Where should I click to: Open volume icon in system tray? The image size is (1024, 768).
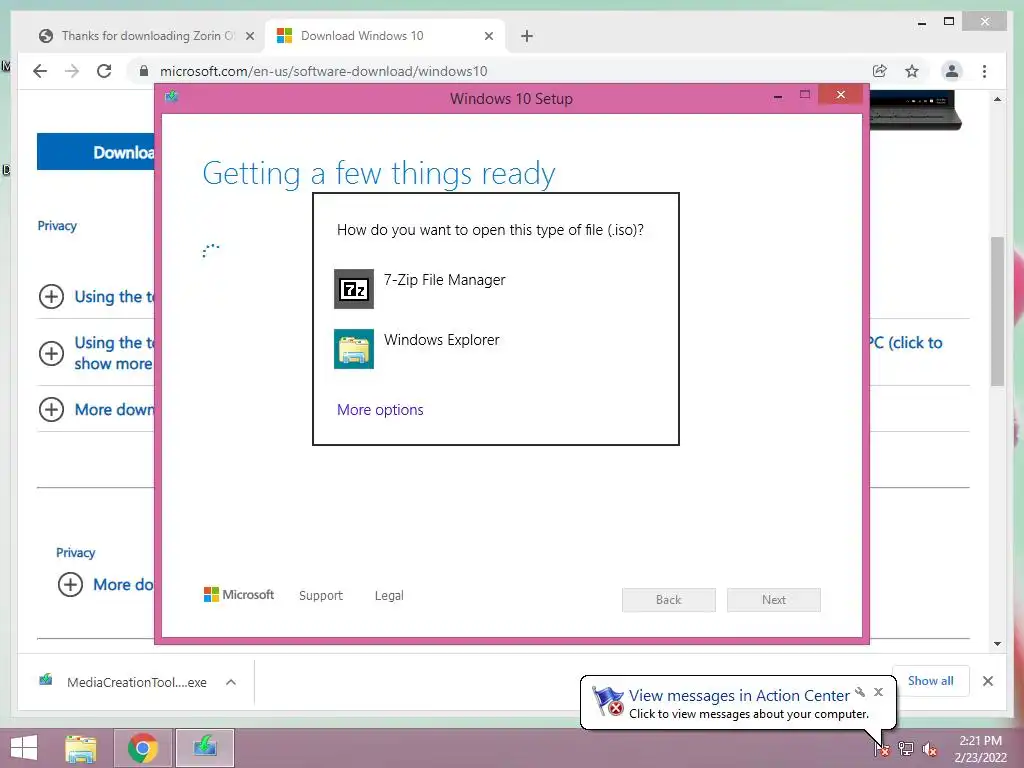(x=929, y=749)
